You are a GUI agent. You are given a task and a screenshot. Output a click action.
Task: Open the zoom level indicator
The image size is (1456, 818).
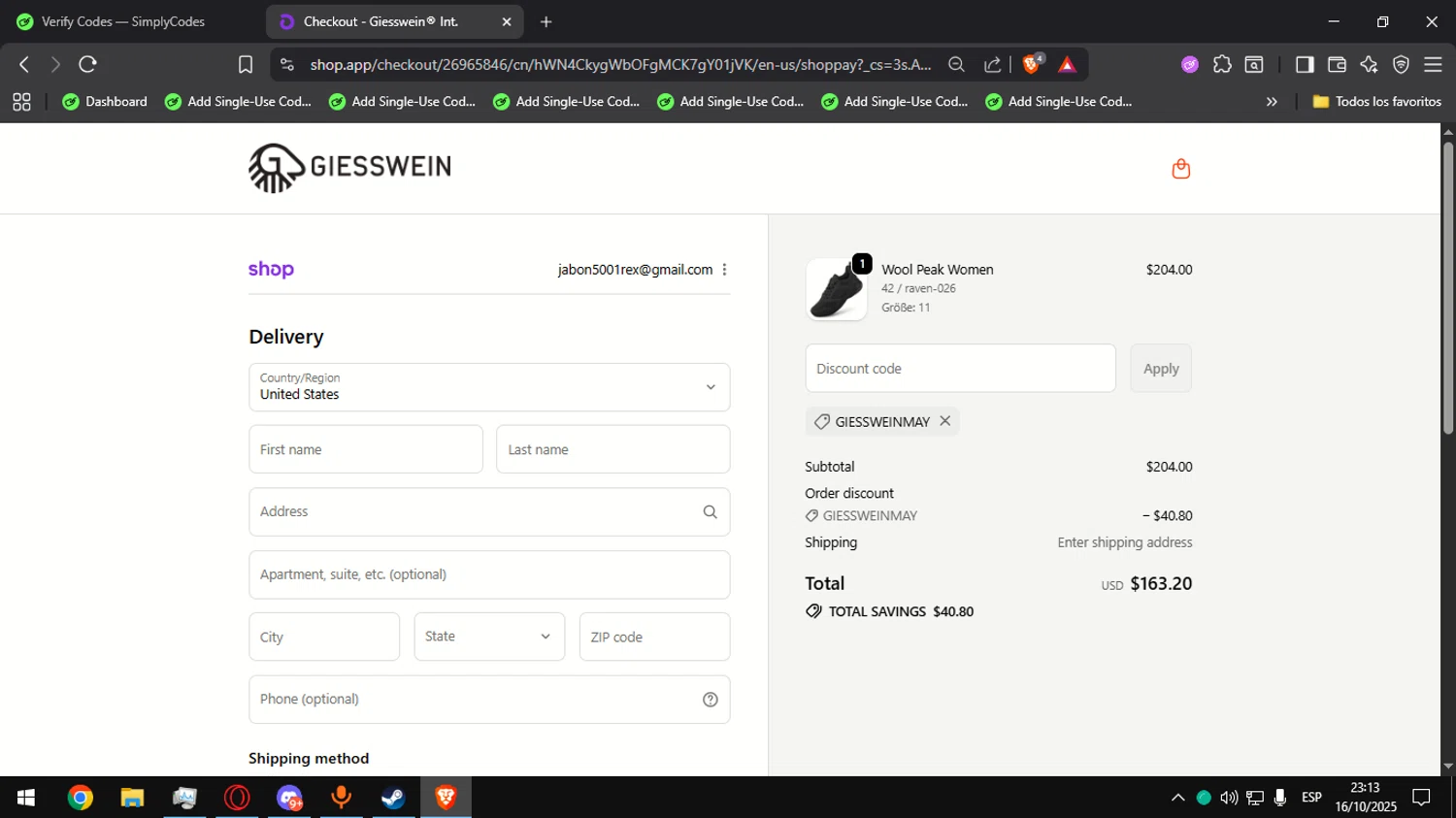click(956, 64)
